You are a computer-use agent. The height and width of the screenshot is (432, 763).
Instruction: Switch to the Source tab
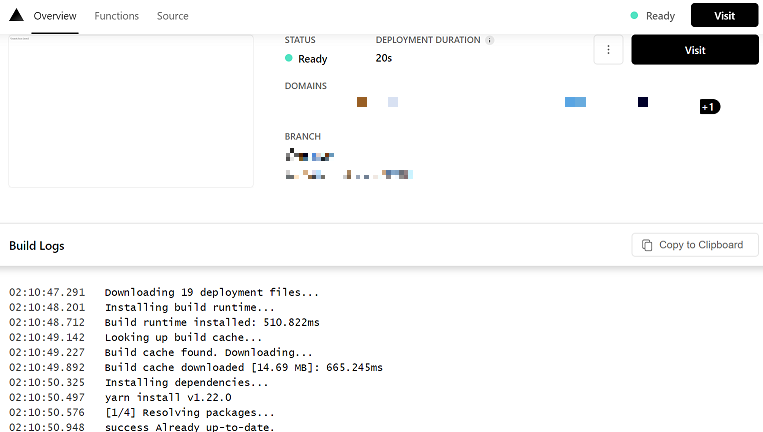[172, 16]
